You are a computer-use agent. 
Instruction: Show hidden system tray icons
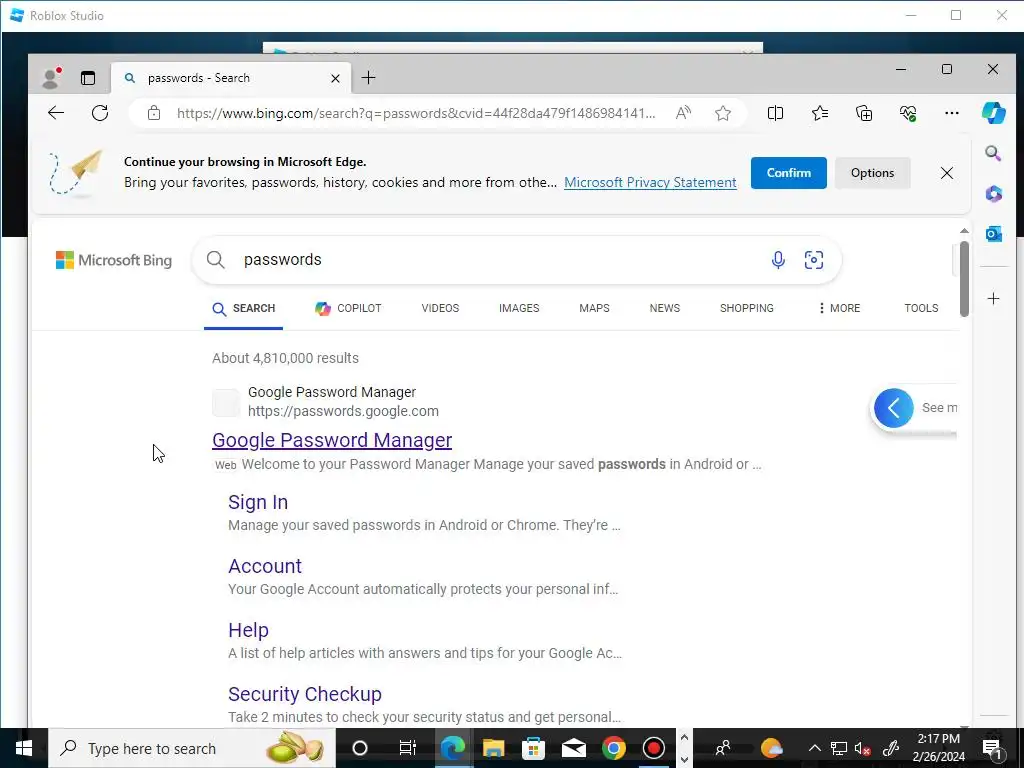pos(814,748)
